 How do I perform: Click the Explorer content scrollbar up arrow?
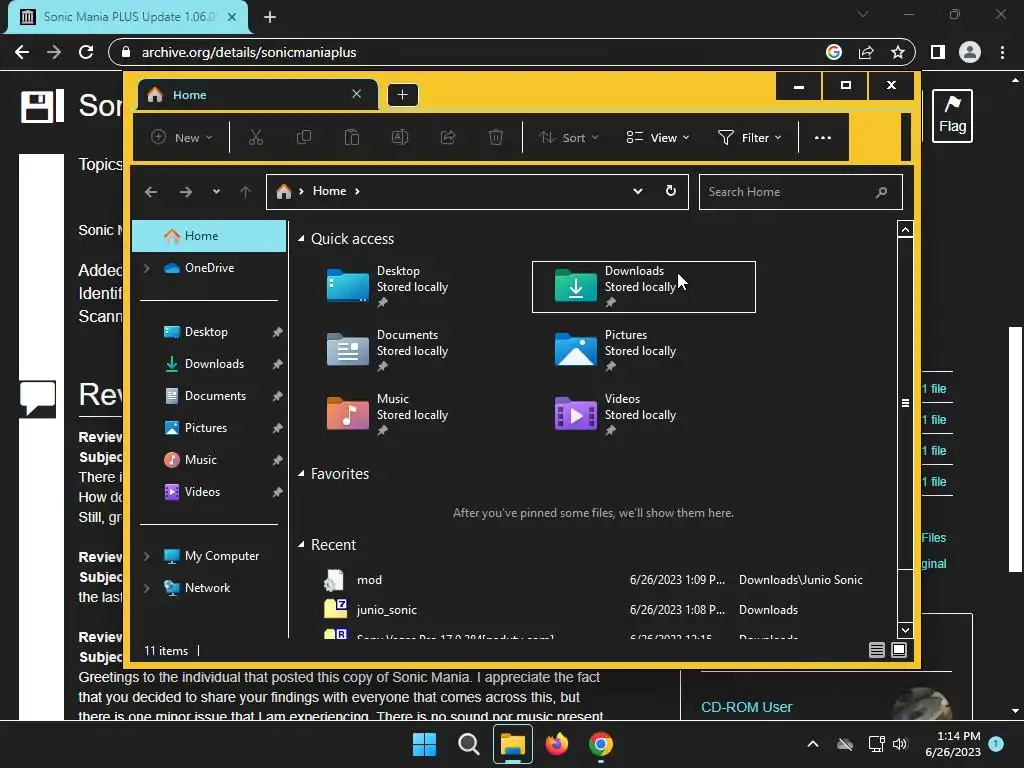pos(905,229)
